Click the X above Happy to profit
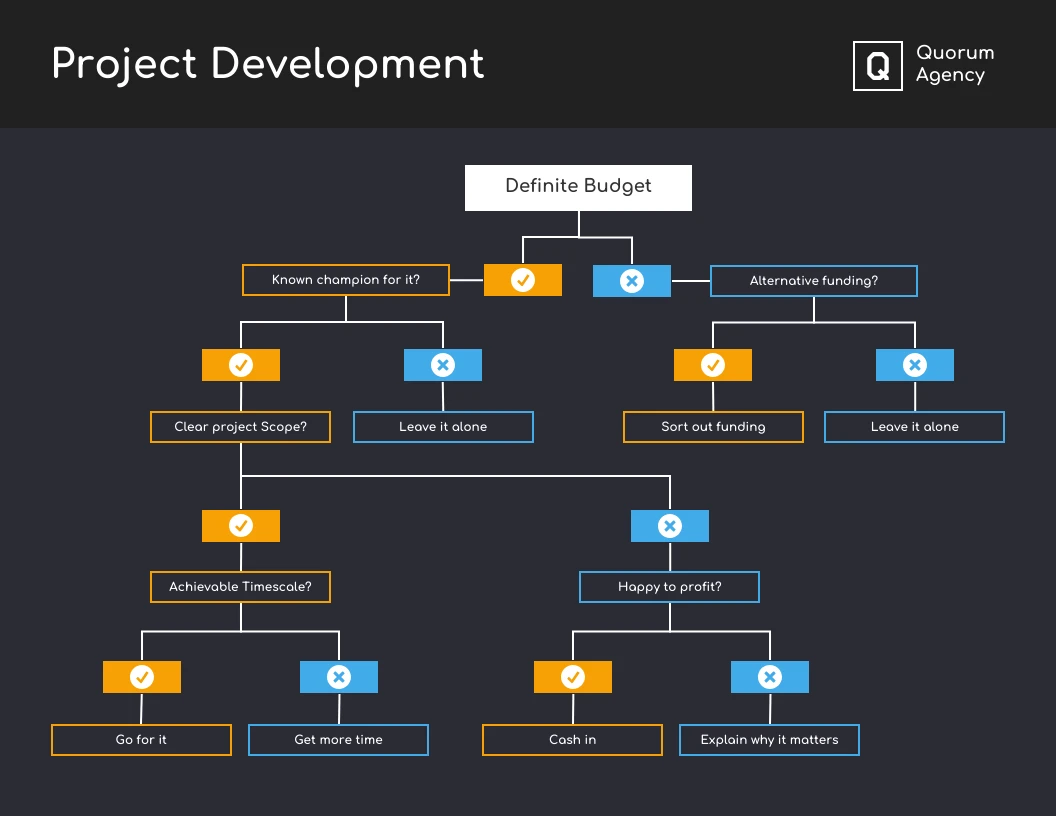Image resolution: width=1056 pixels, height=816 pixels. point(669,525)
